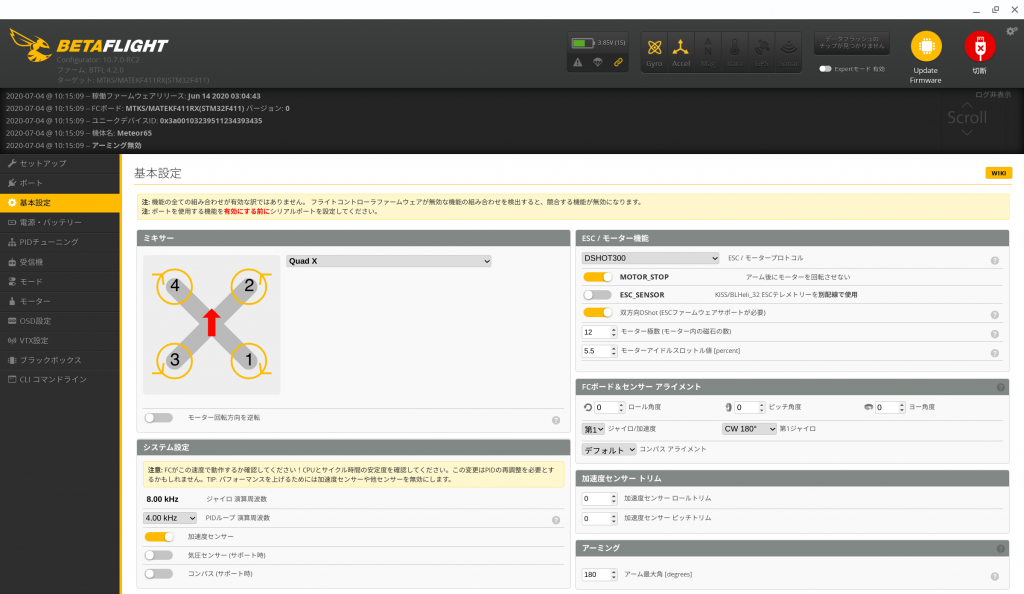Enable the compass sensor switch

click(x=159, y=574)
